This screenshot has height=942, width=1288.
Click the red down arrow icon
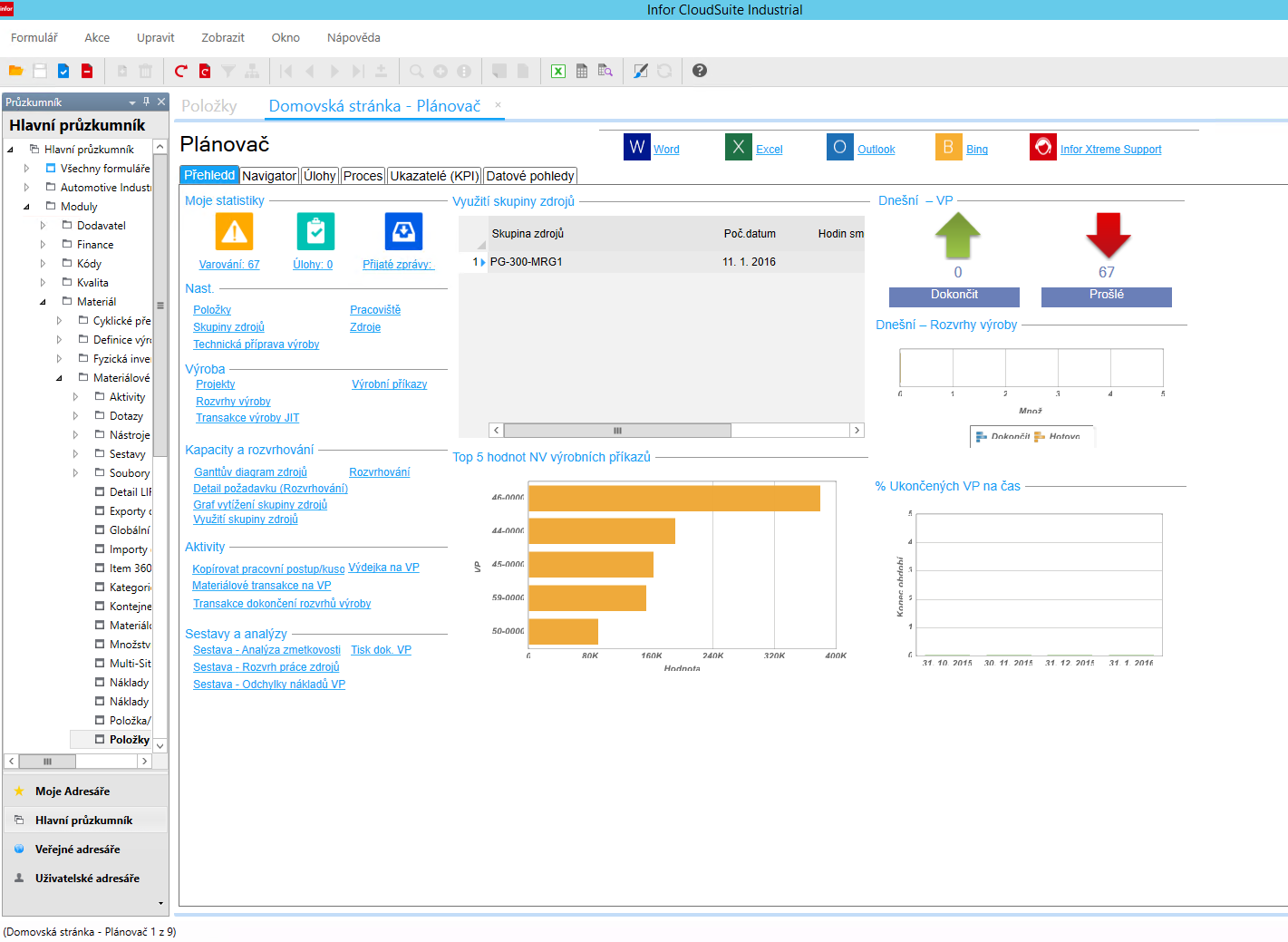tap(1108, 236)
